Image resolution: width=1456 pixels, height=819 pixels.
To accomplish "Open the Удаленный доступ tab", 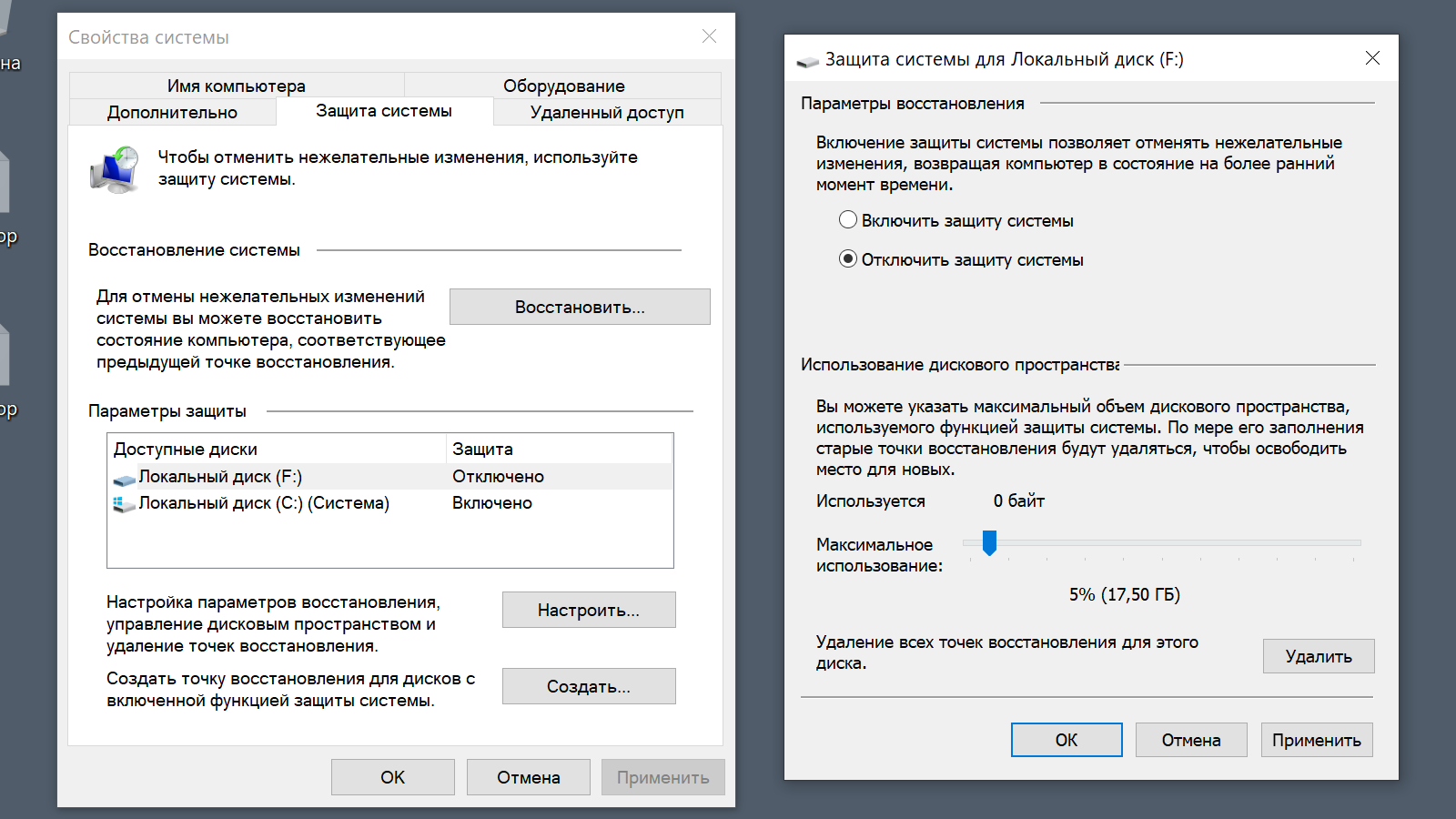I will point(607,112).
